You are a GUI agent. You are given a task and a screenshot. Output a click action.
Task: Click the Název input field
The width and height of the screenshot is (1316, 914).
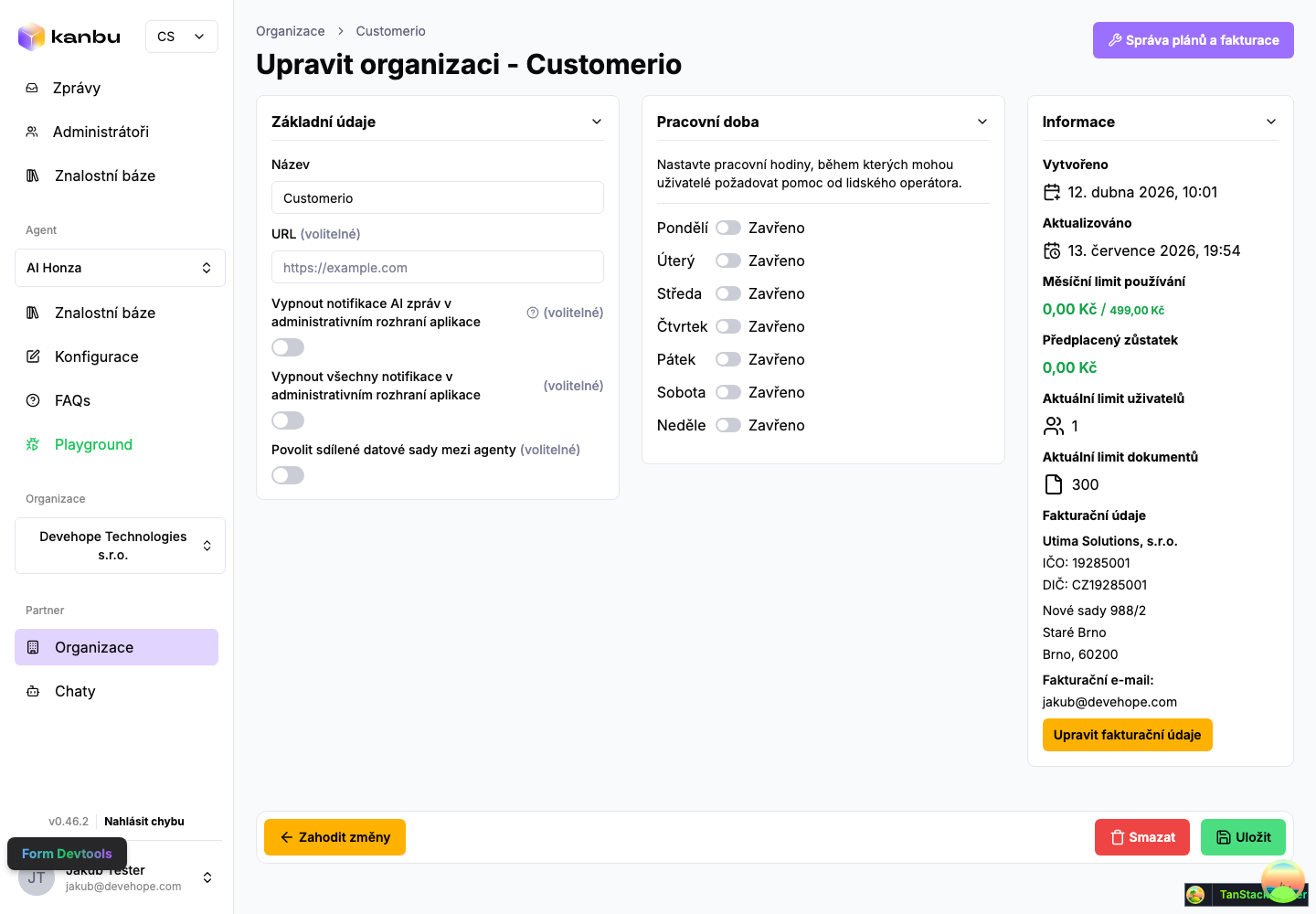438,197
